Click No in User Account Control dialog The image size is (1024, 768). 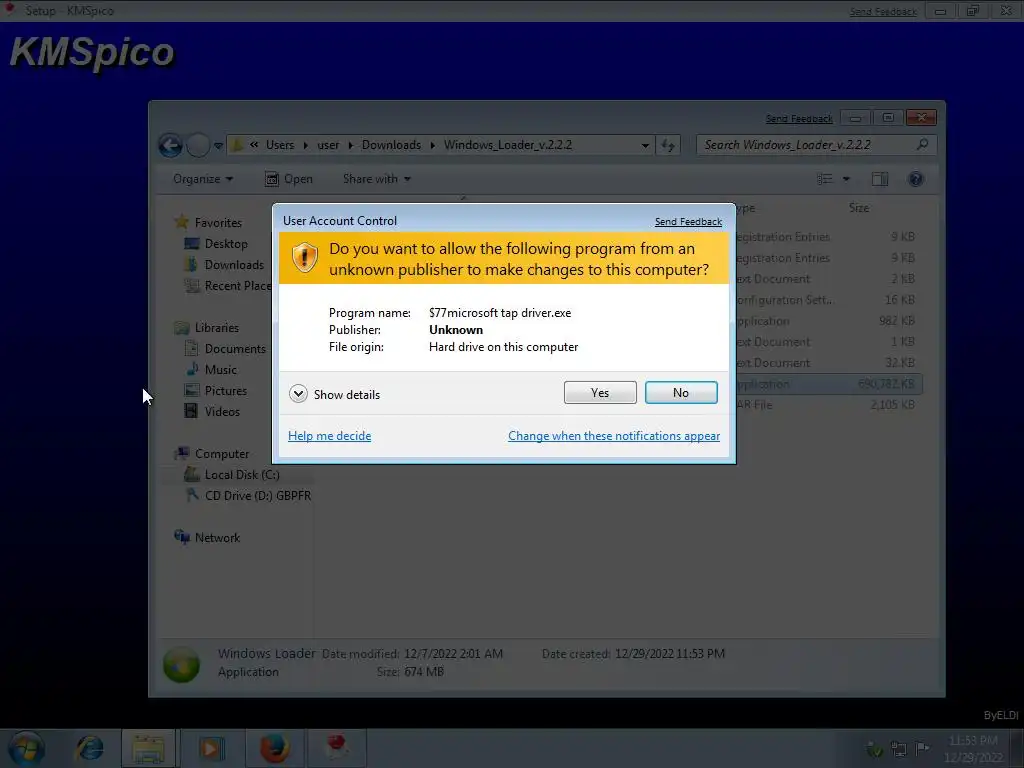(x=680, y=392)
